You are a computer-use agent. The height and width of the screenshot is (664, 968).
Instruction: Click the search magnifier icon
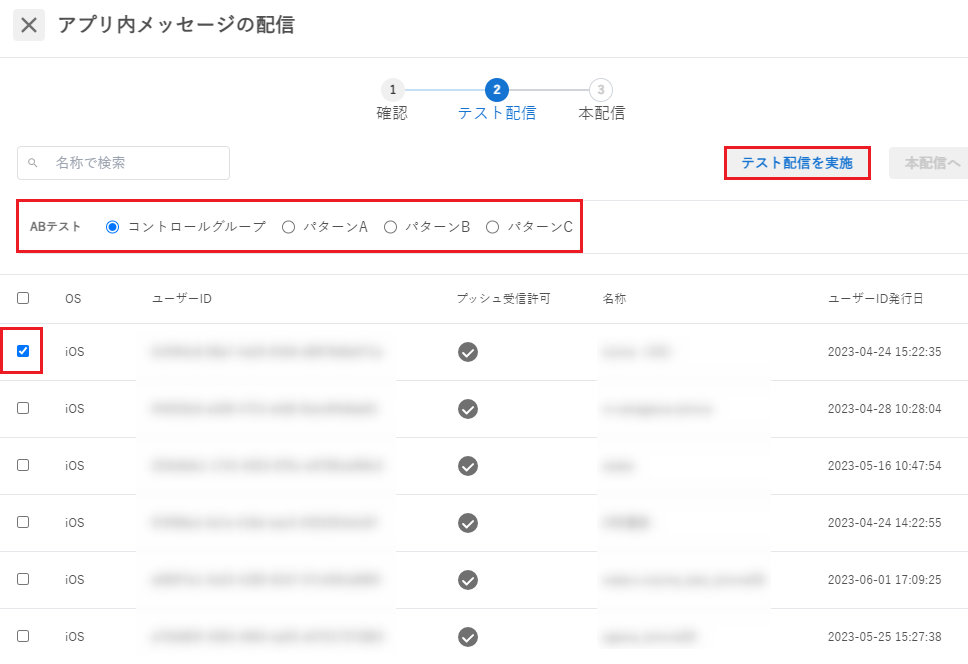tap(33, 163)
